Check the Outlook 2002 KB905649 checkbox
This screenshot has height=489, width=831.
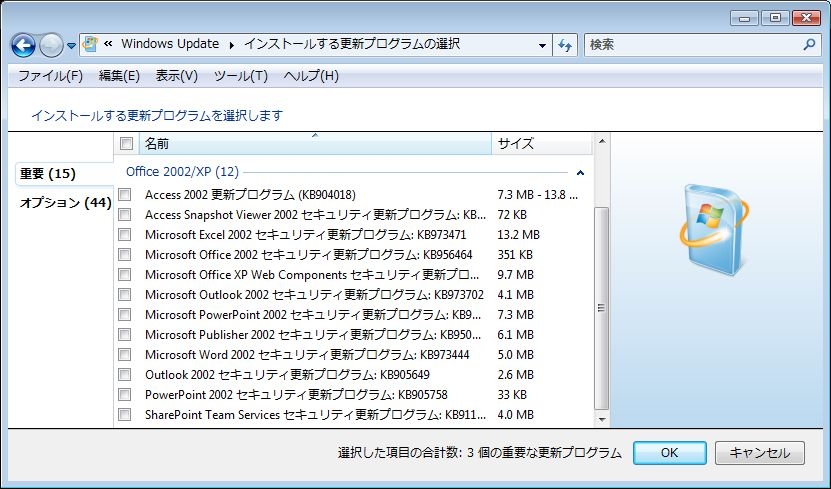125,375
